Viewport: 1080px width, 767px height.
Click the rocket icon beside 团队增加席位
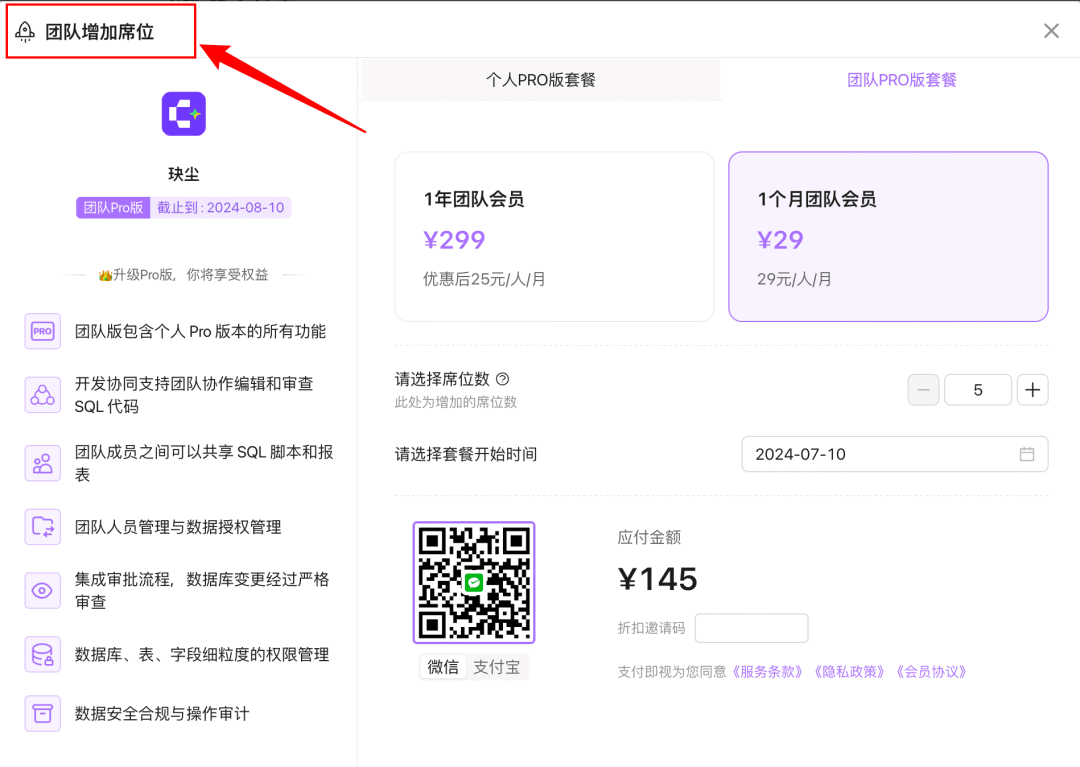tap(25, 32)
